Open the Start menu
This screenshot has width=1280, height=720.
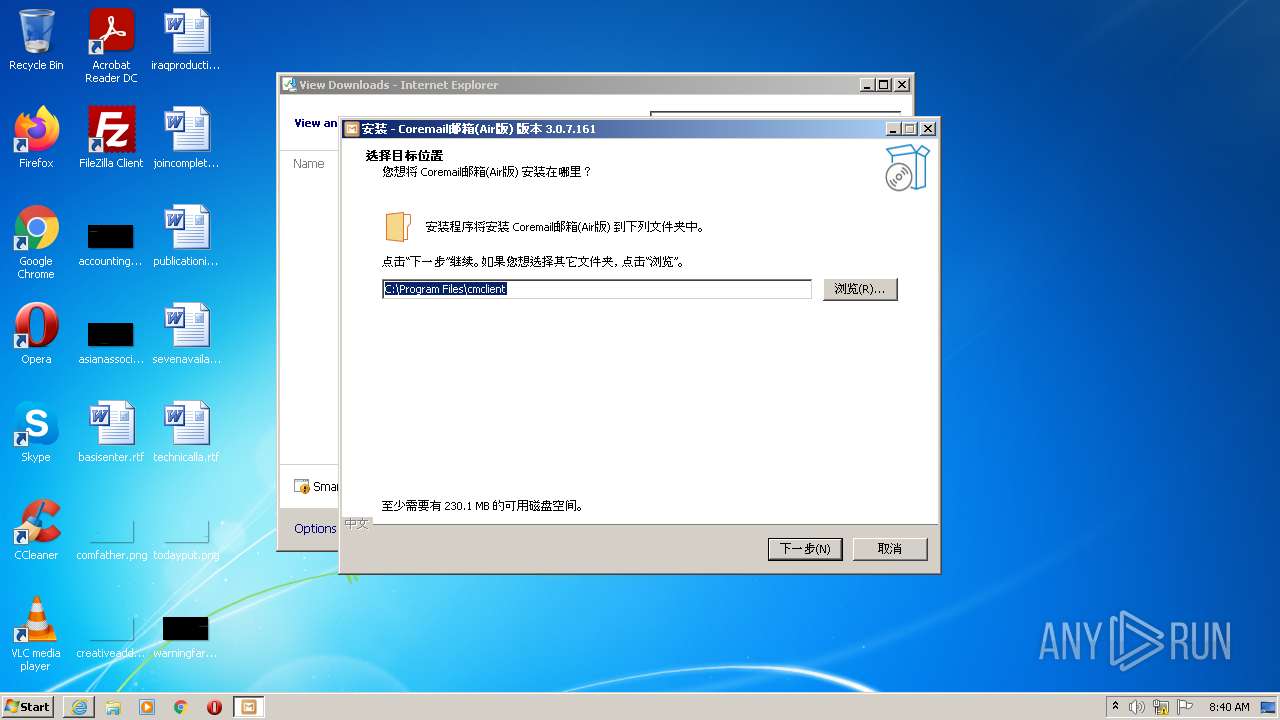28,707
